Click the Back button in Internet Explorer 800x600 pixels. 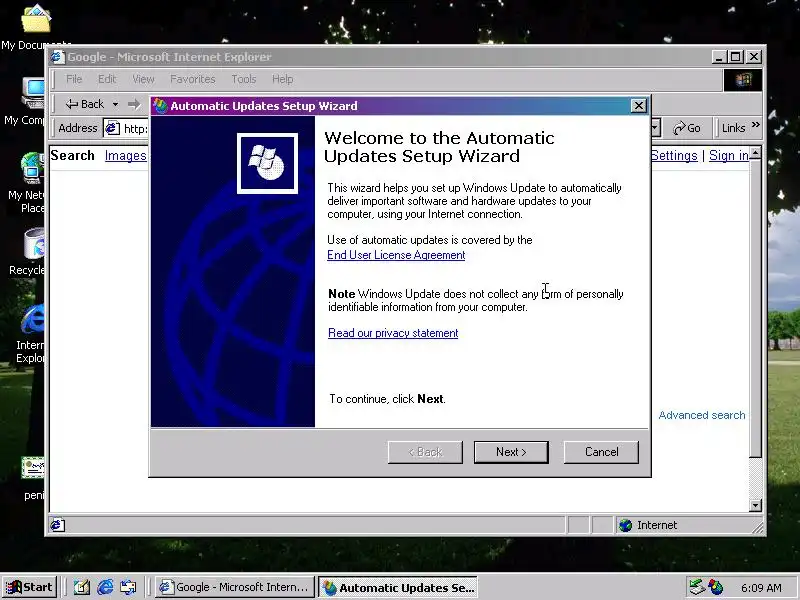pyautogui.click(x=85, y=104)
